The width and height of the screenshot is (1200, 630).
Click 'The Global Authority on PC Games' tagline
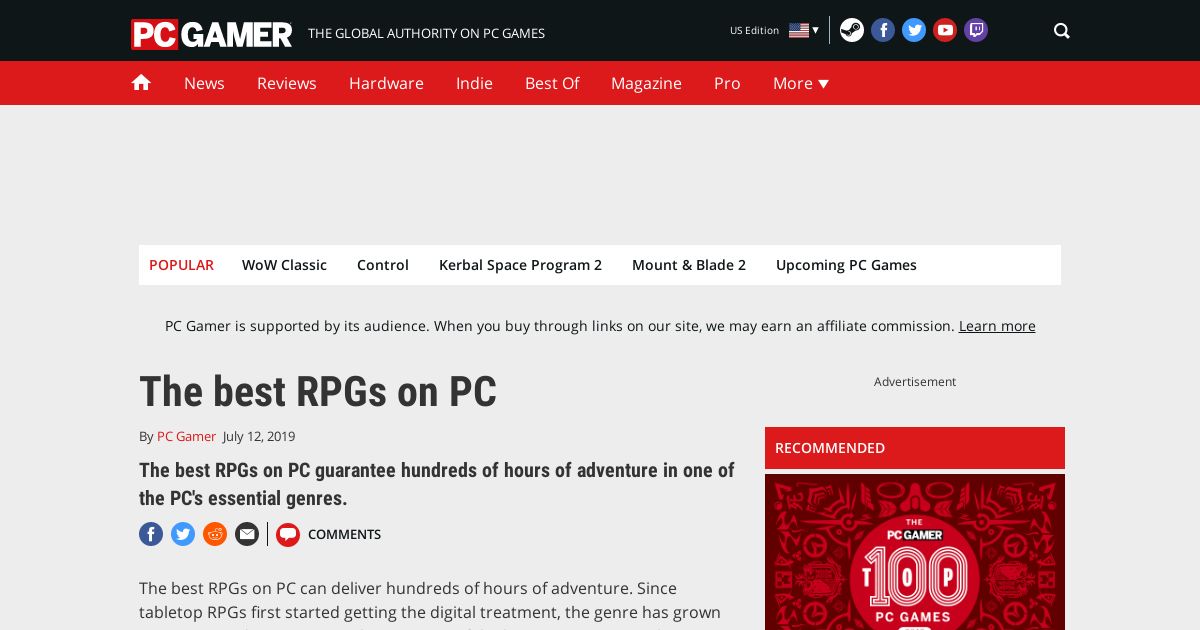click(x=426, y=33)
